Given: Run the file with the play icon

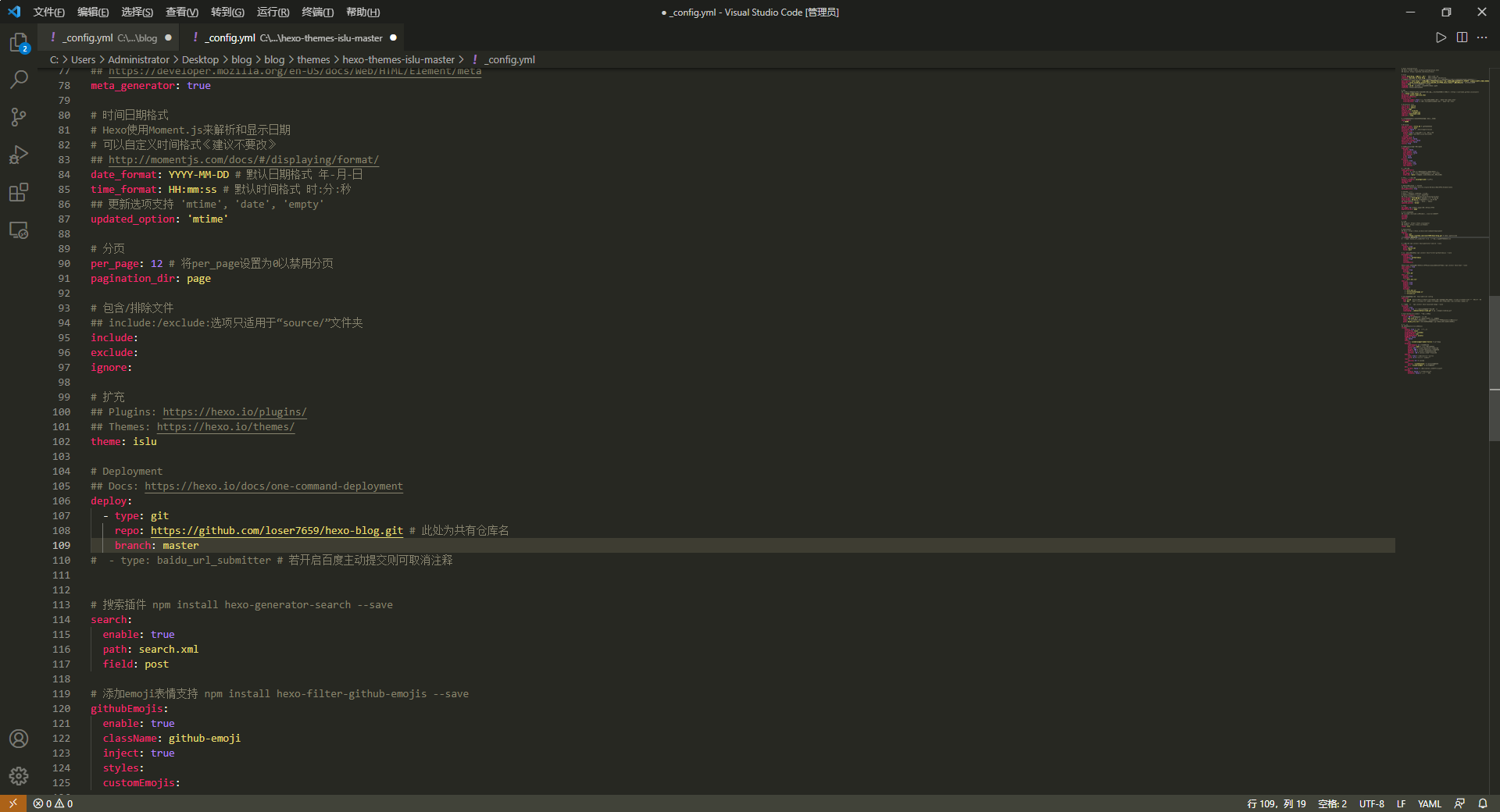Looking at the screenshot, I should (x=1441, y=37).
